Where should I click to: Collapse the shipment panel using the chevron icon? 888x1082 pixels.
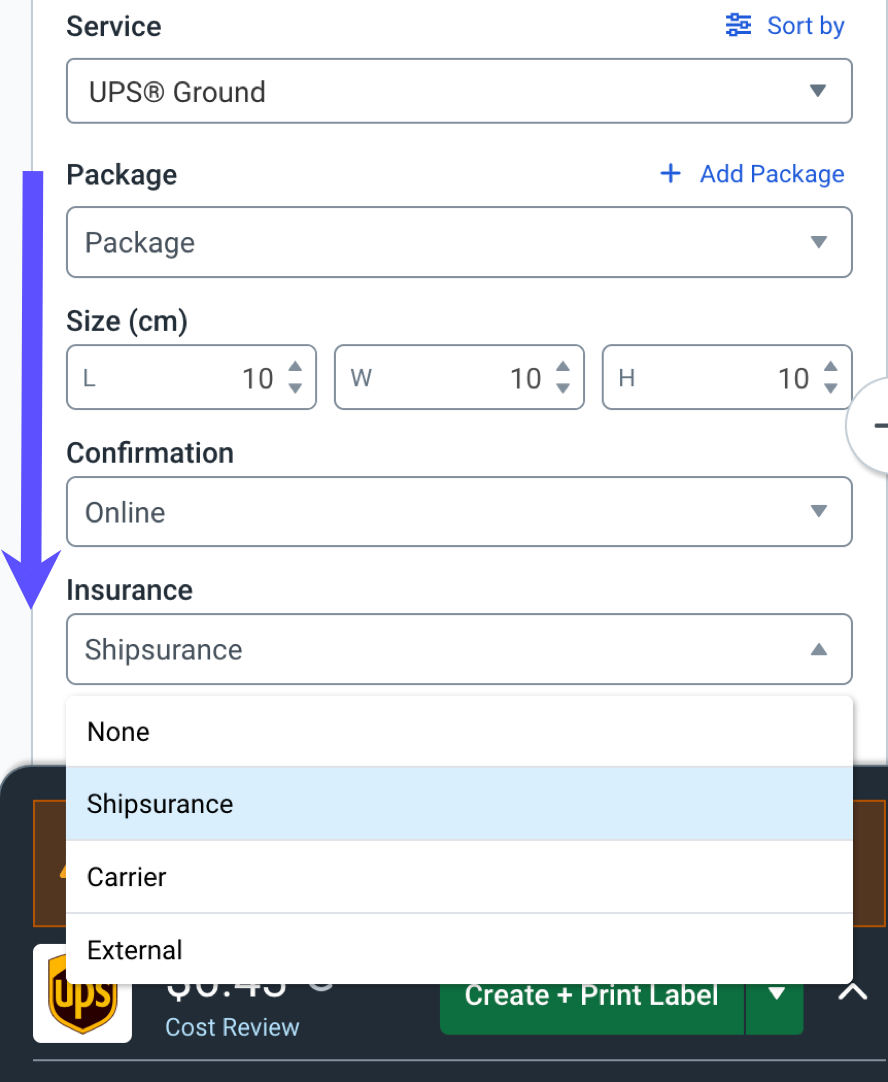pos(851,991)
